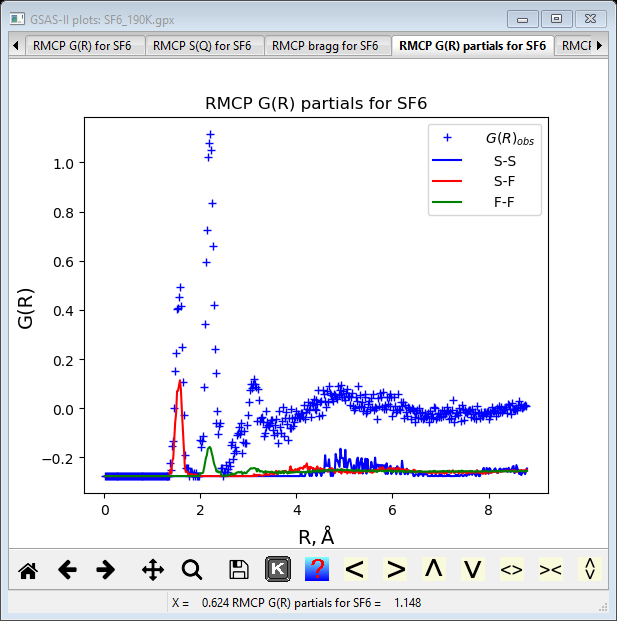This screenshot has width=617, height=621.
Task: Shift plot left with < button
Action: (356, 569)
